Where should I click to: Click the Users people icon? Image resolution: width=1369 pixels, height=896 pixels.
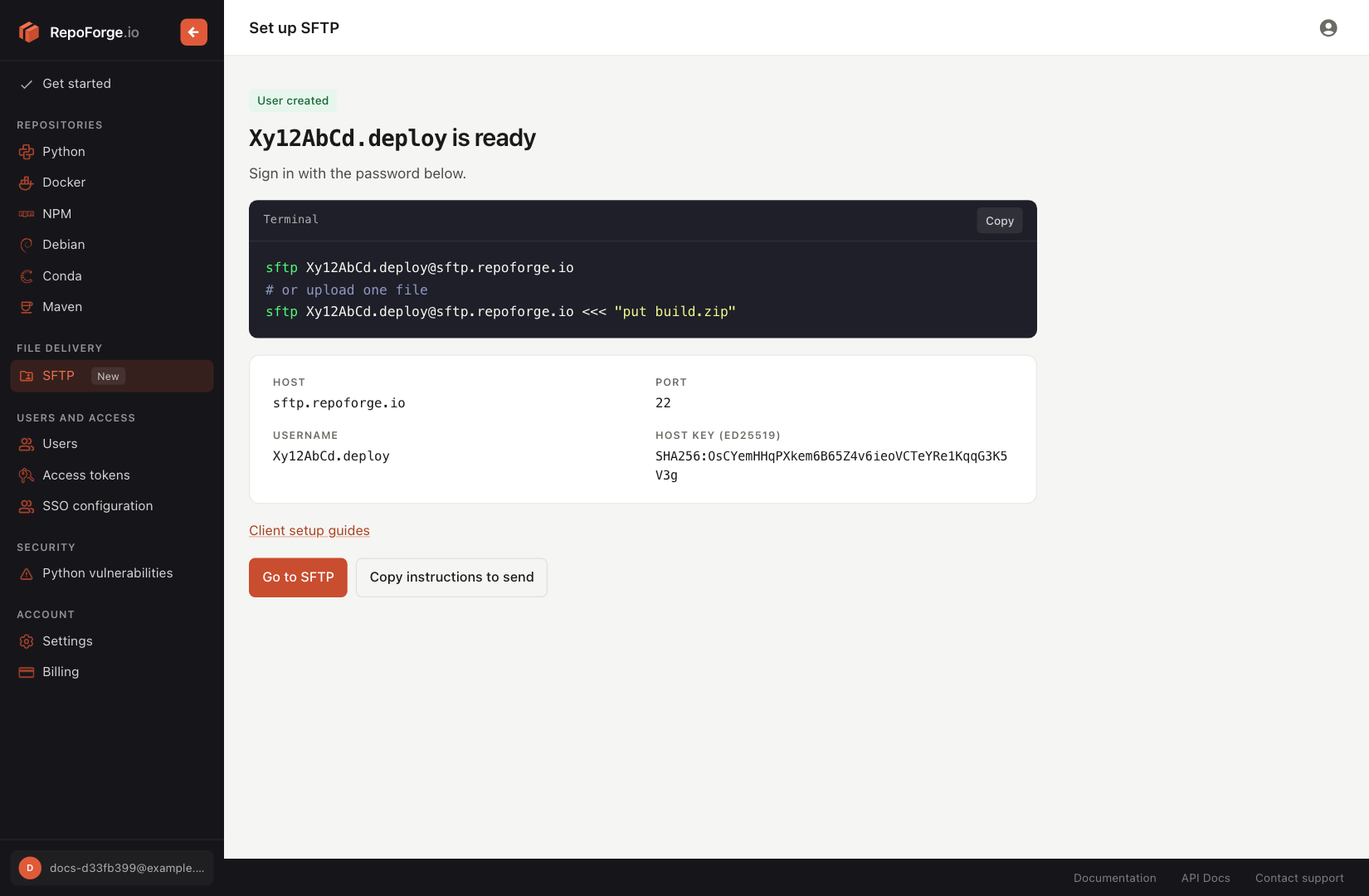(27, 444)
